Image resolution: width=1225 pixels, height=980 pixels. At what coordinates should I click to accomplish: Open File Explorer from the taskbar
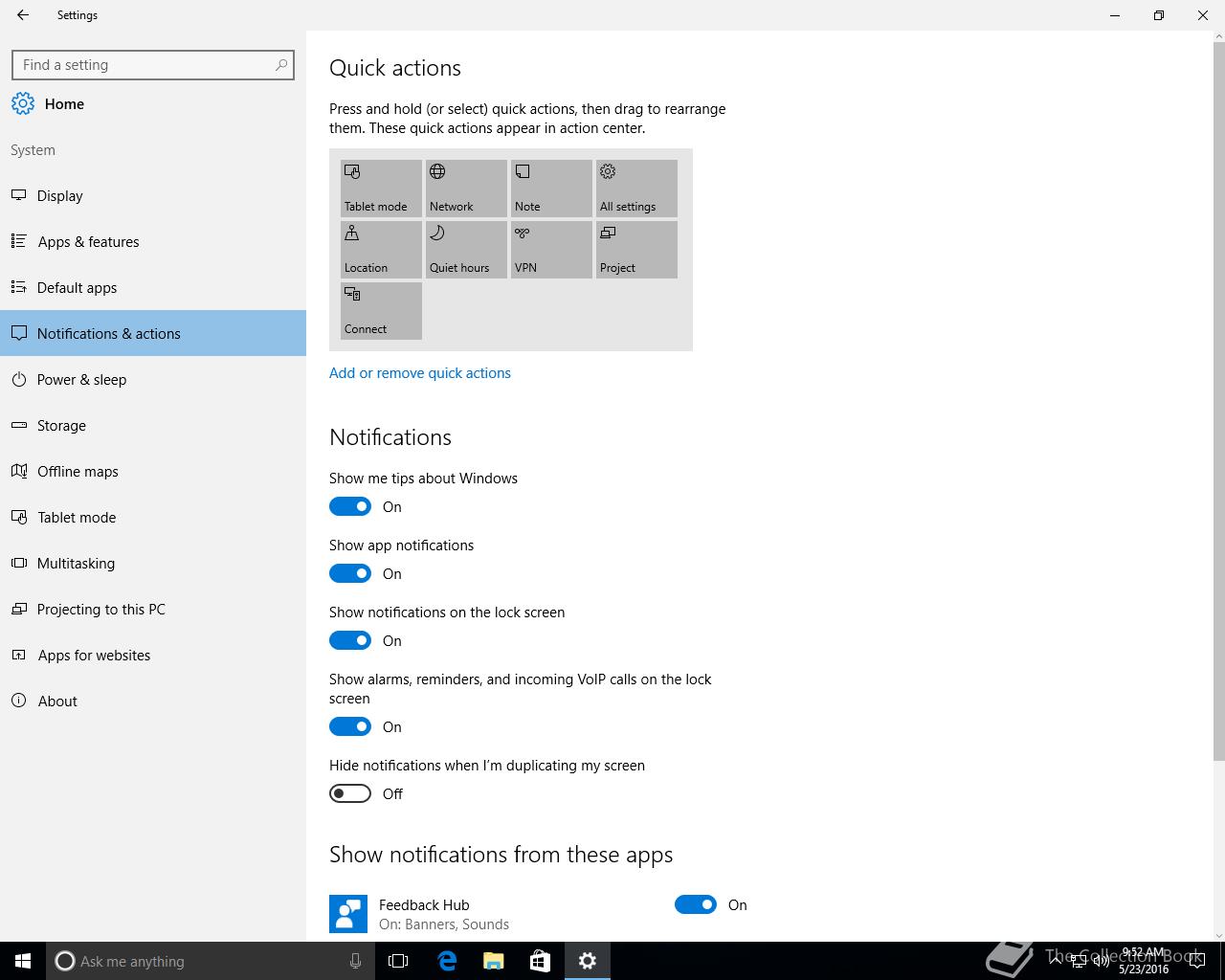pos(493,961)
